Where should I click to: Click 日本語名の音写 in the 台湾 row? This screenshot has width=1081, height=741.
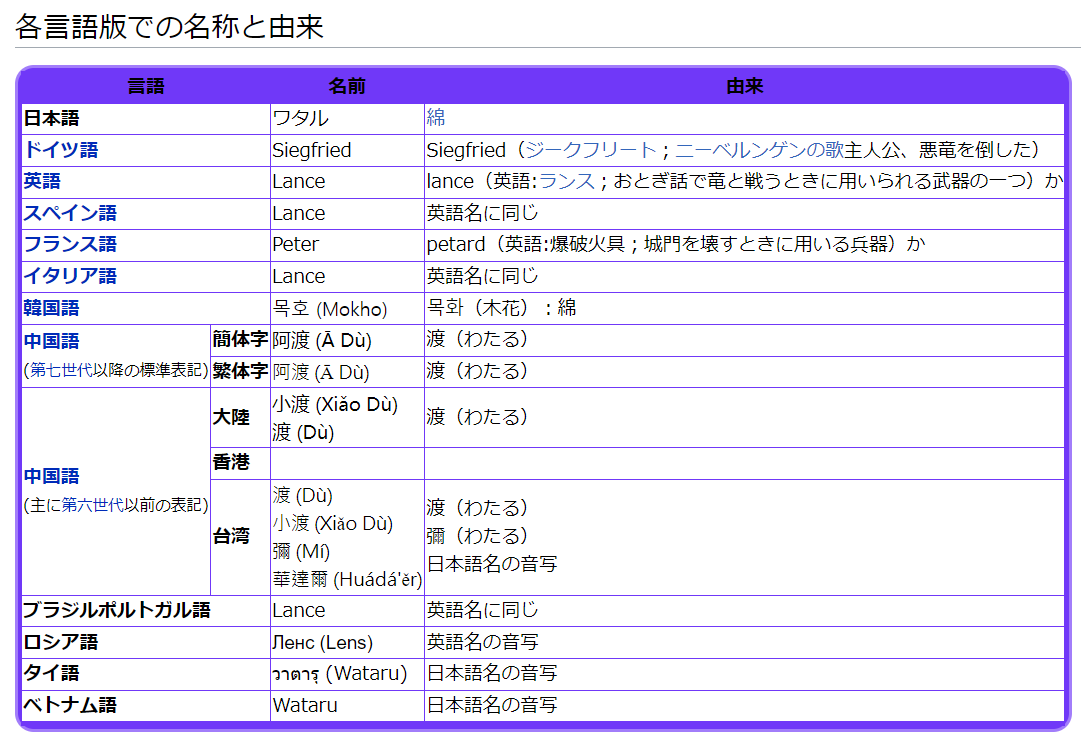pyautogui.click(x=492, y=564)
